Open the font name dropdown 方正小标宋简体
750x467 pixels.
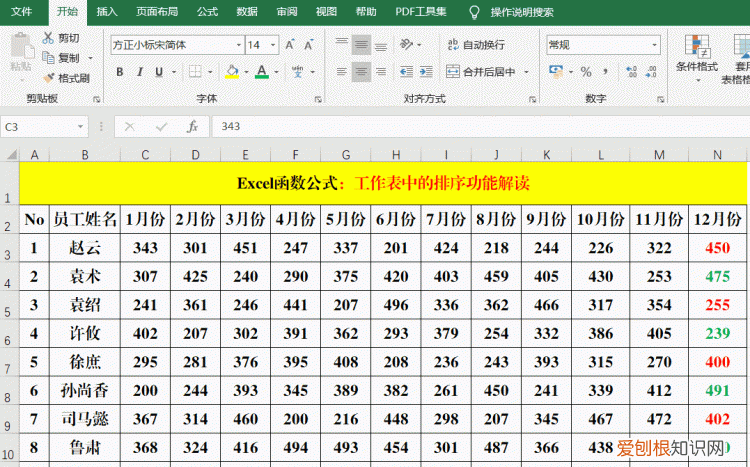tap(239, 45)
